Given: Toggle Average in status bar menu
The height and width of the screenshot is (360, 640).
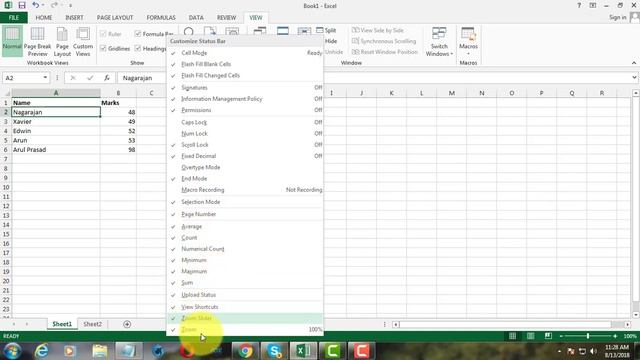Looking at the screenshot, I should pyautogui.click(x=245, y=227).
